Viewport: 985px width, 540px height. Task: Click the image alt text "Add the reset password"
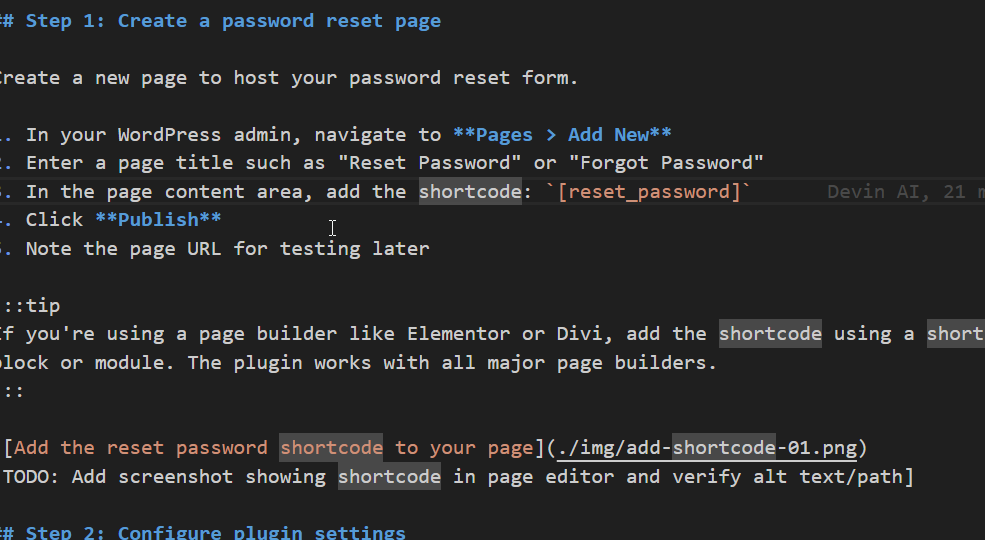click(x=140, y=448)
